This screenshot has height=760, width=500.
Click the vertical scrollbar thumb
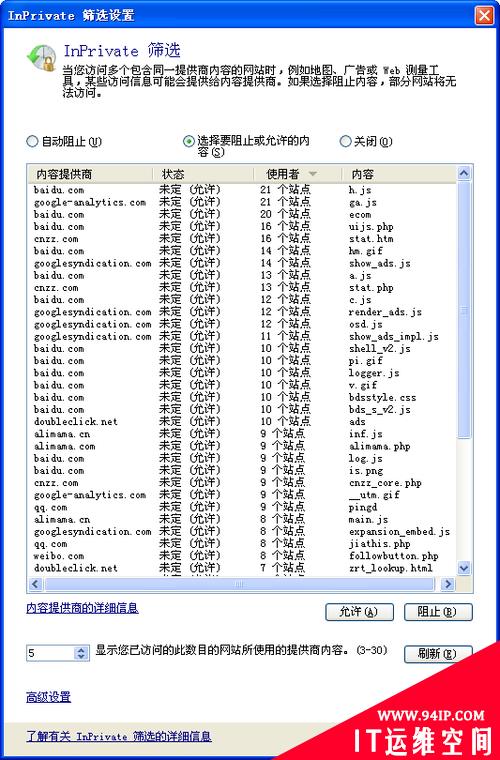coord(464,310)
